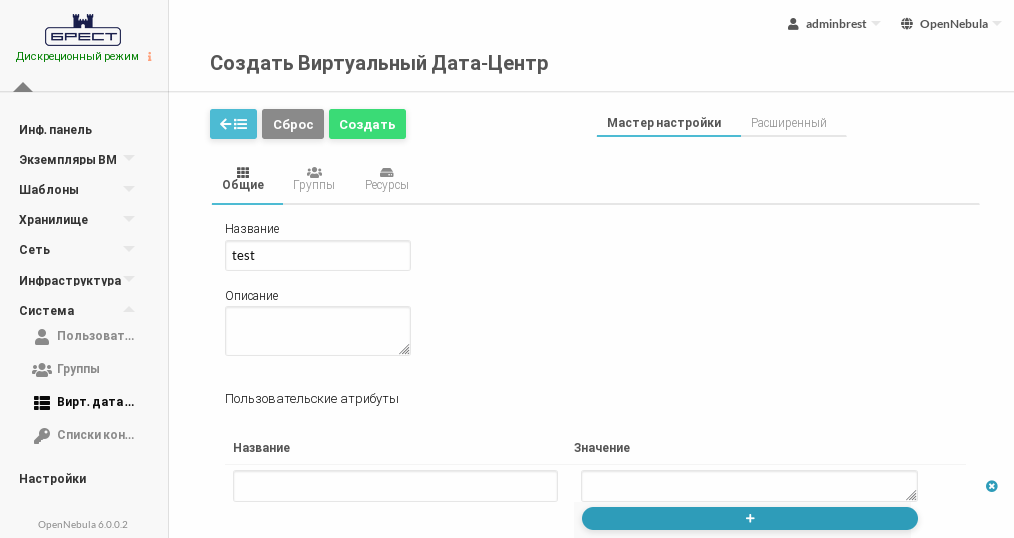Switch to the Группы tab
This screenshot has height=538, width=1014.
pyautogui.click(x=314, y=179)
